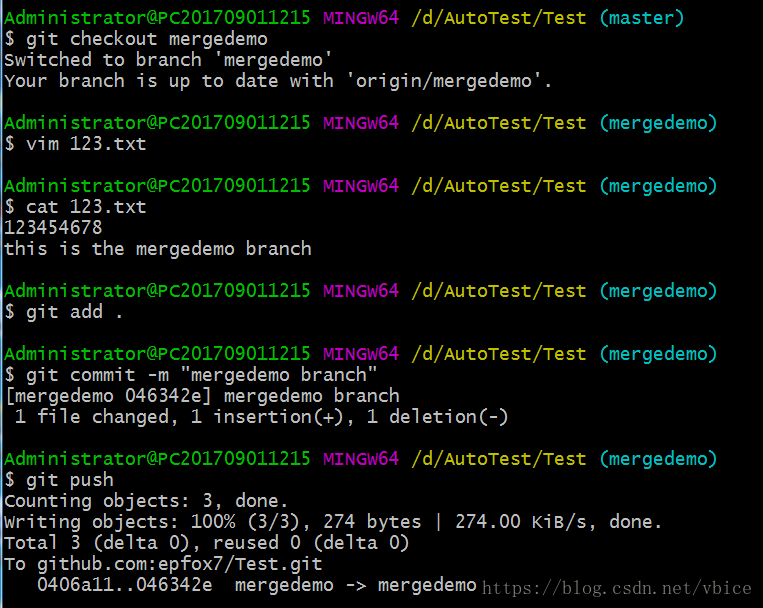Click 'Writing objects: 100% (3/3)' text
The image size is (763, 608).
point(151,522)
